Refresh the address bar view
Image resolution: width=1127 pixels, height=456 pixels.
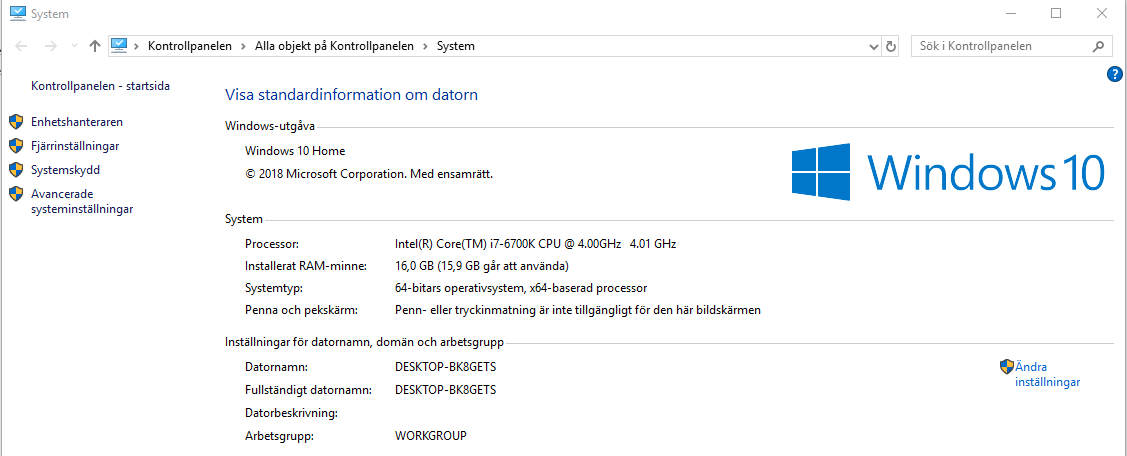pos(891,46)
